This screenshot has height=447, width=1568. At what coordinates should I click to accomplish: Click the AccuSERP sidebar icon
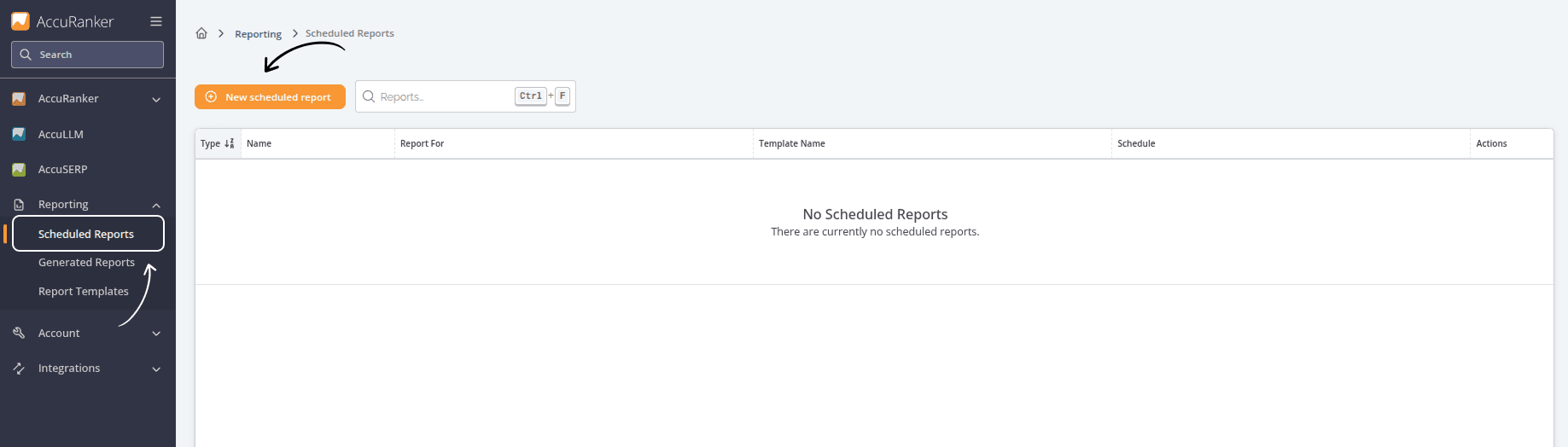19,170
